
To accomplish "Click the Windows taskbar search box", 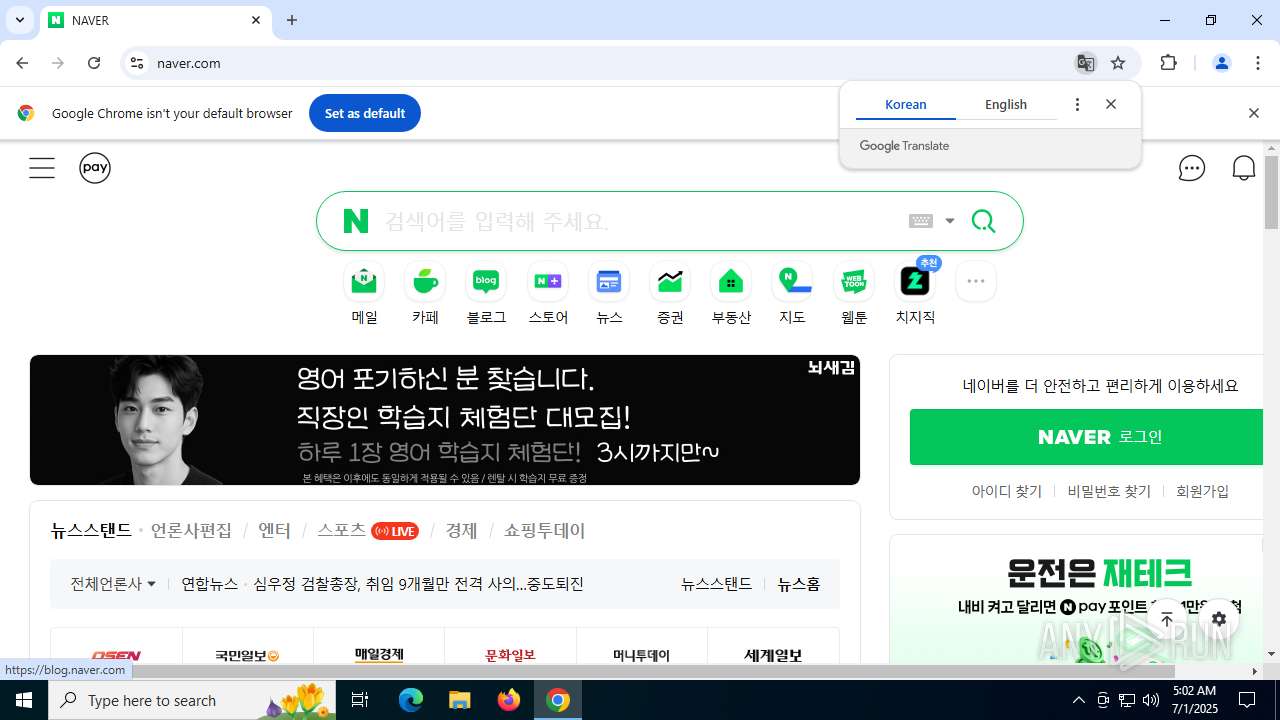I will click(x=194, y=700).
